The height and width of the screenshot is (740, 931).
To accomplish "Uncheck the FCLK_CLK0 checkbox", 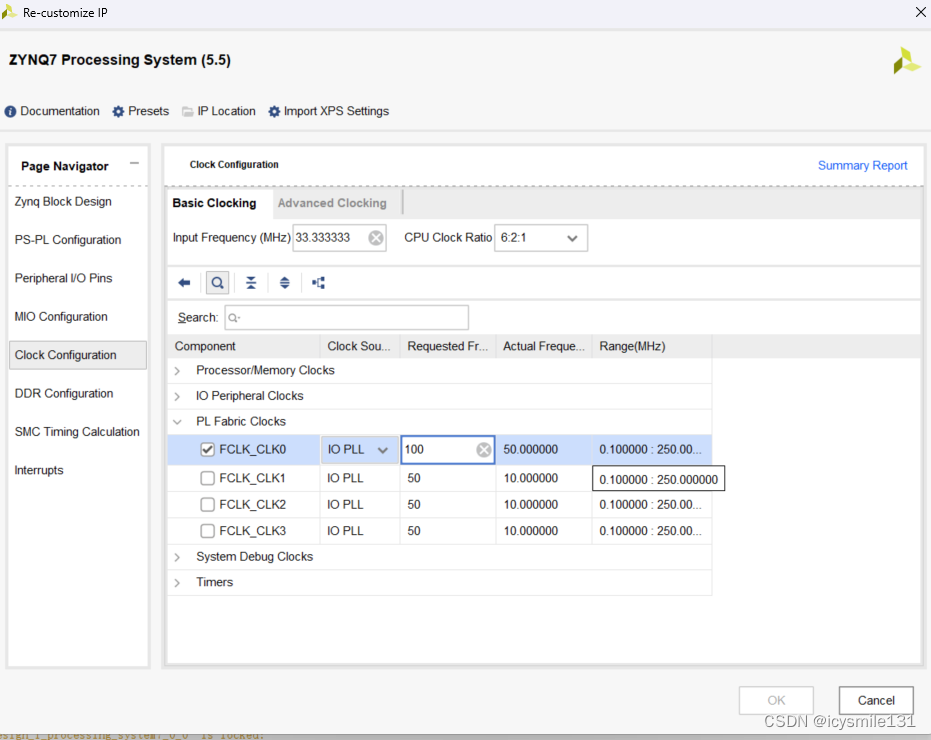I will pos(207,450).
